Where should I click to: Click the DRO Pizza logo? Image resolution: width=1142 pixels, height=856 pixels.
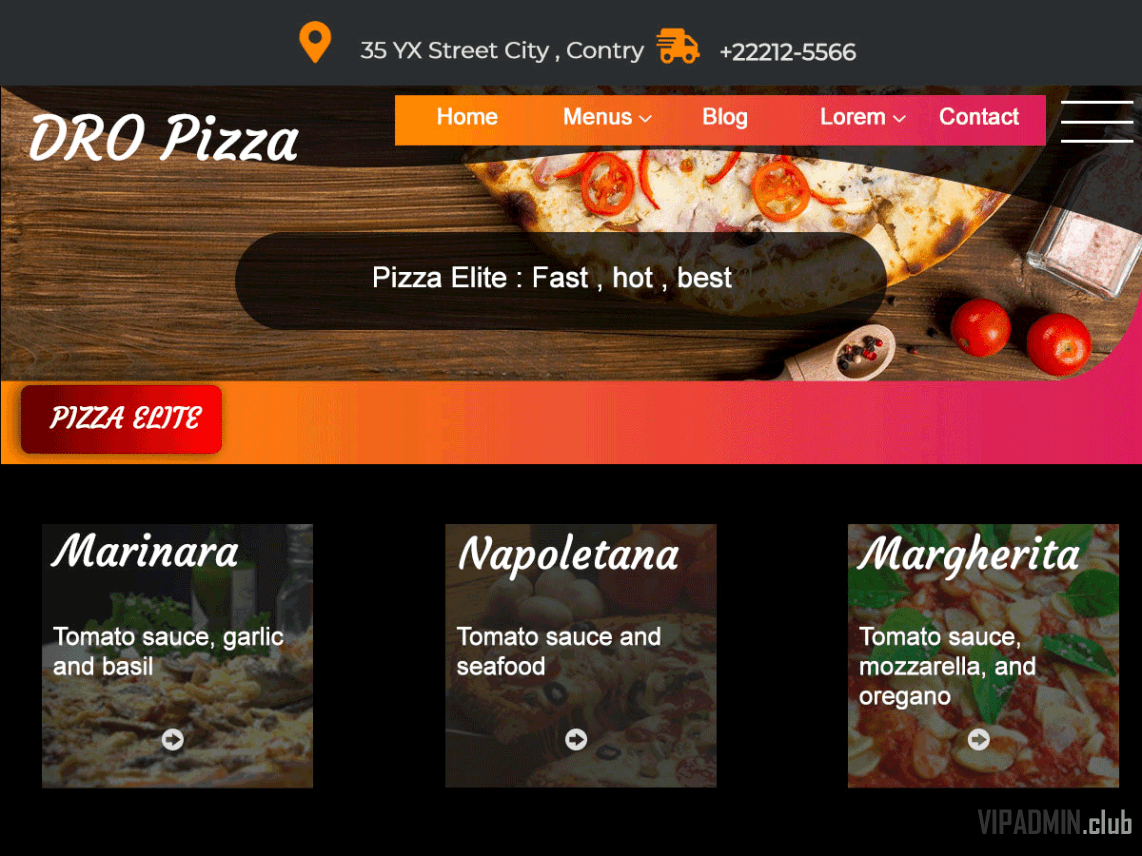(164, 137)
